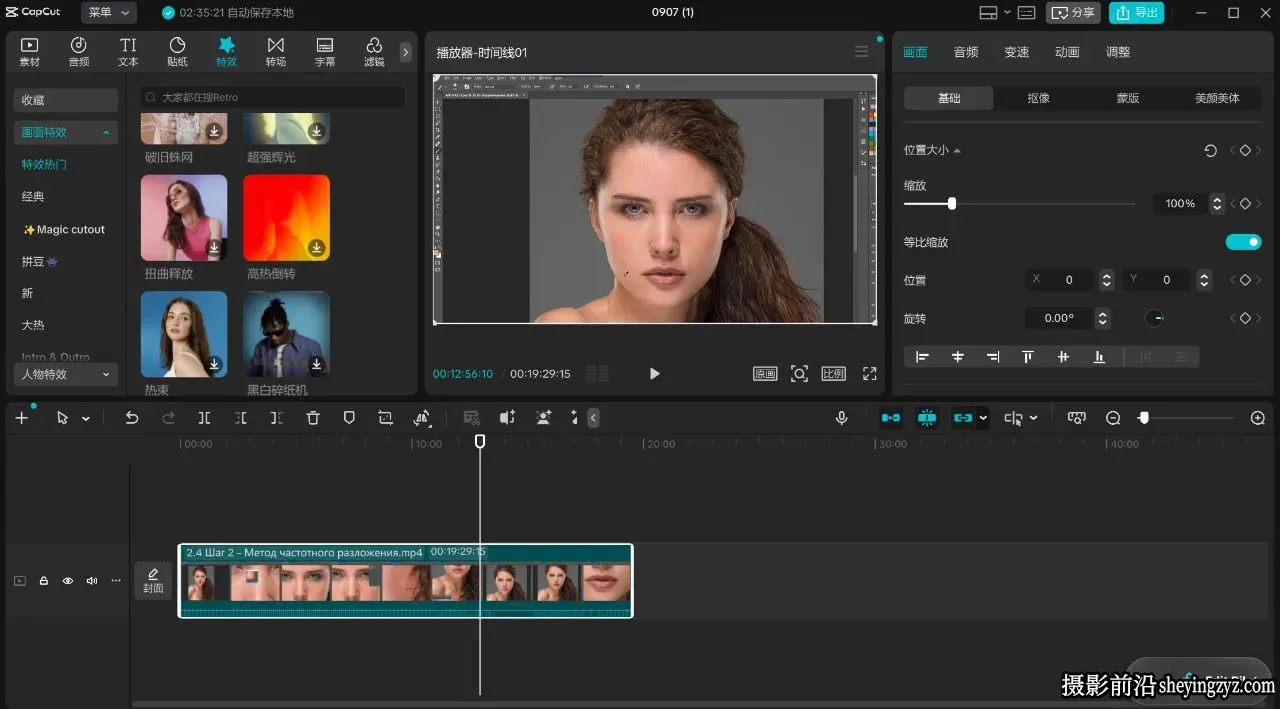Click the player focus frame icon
Screen dimensions: 1280x709
click(x=799, y=373)
